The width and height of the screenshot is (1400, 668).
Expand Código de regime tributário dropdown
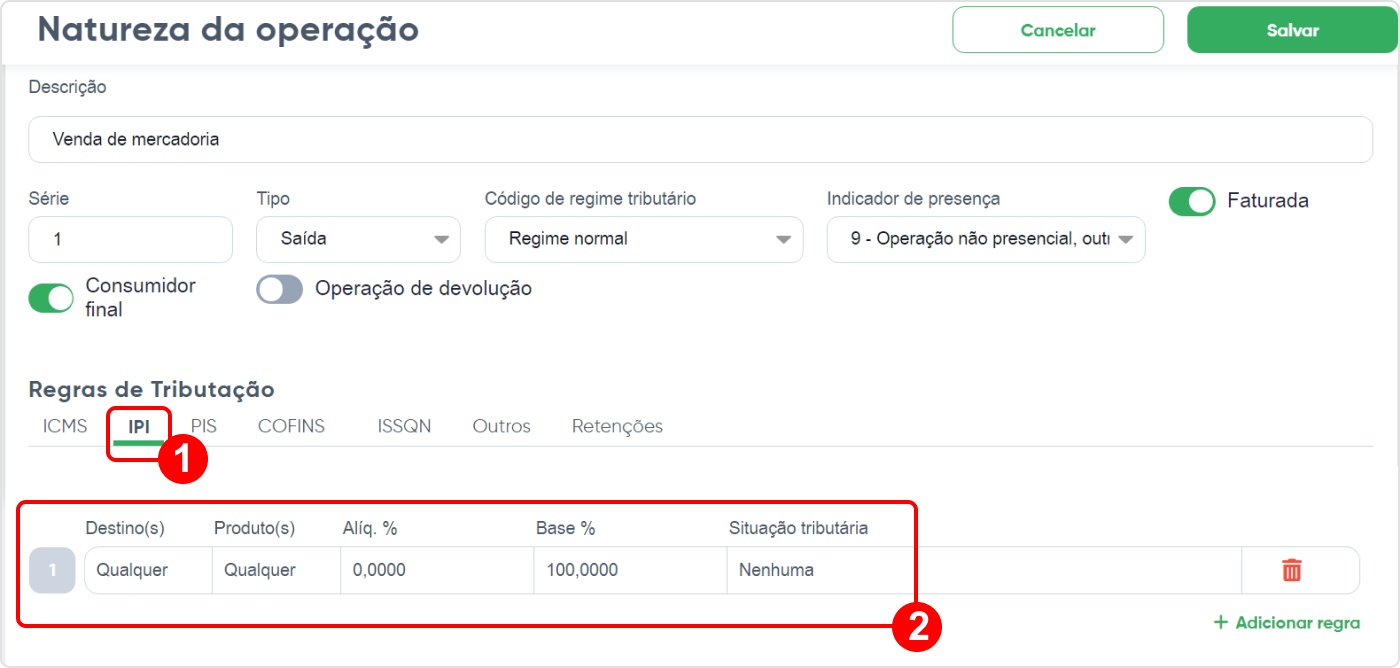click(644, 239)
